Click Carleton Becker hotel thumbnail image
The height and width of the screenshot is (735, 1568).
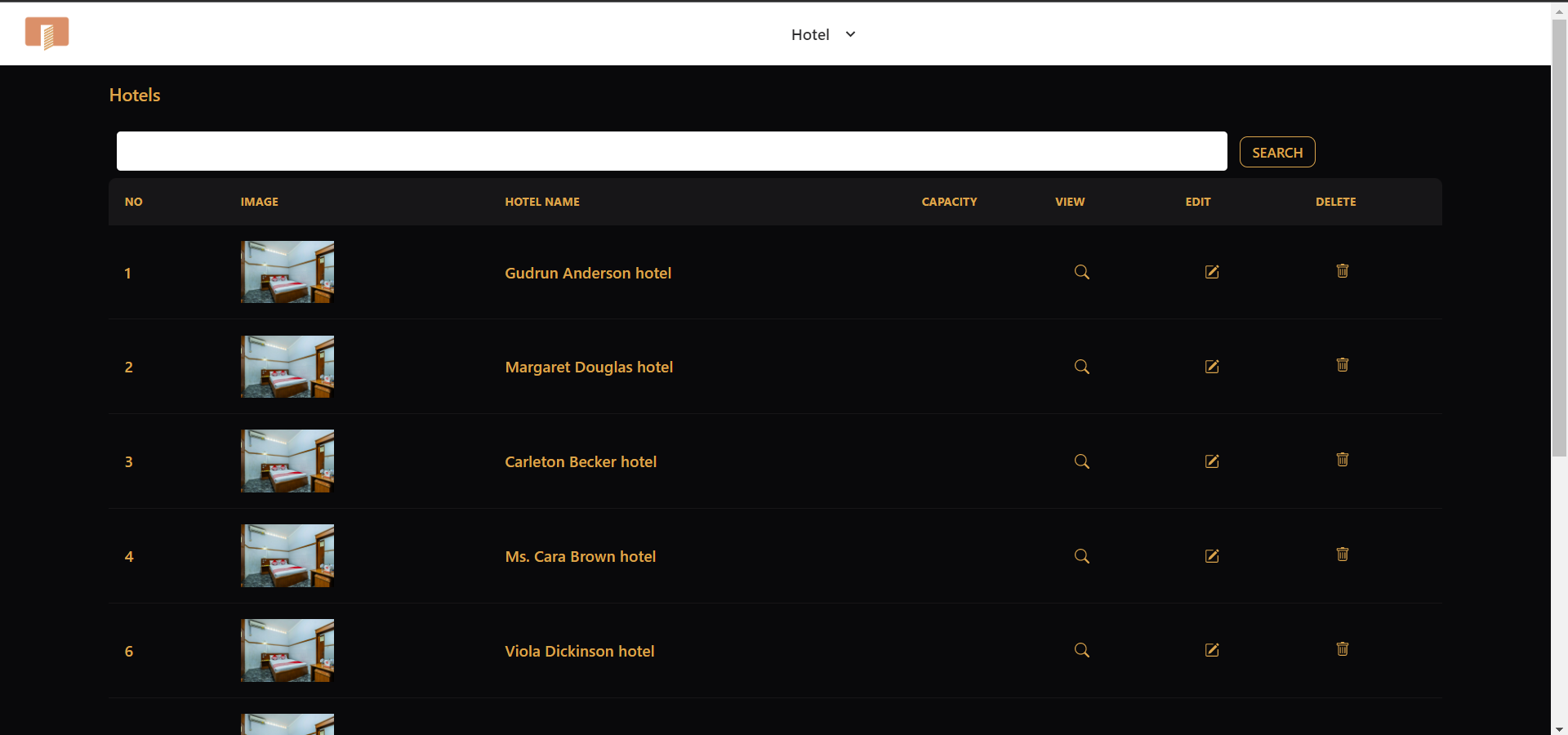tap(287, 461)
